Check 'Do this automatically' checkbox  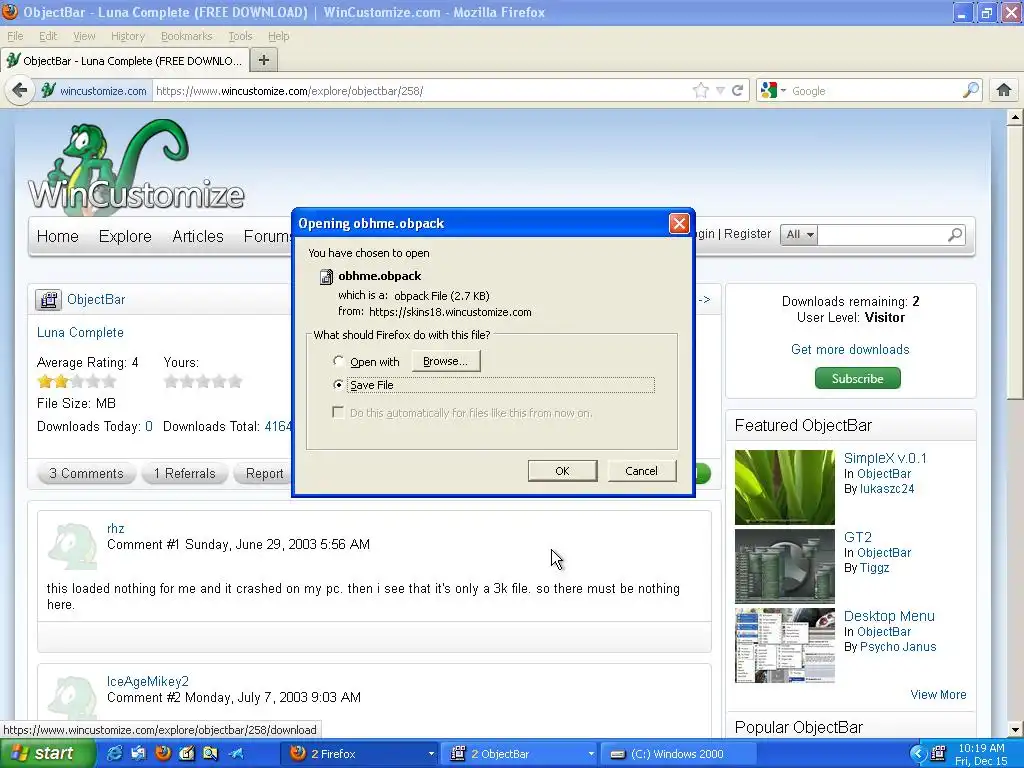click(x=338, y=412)
